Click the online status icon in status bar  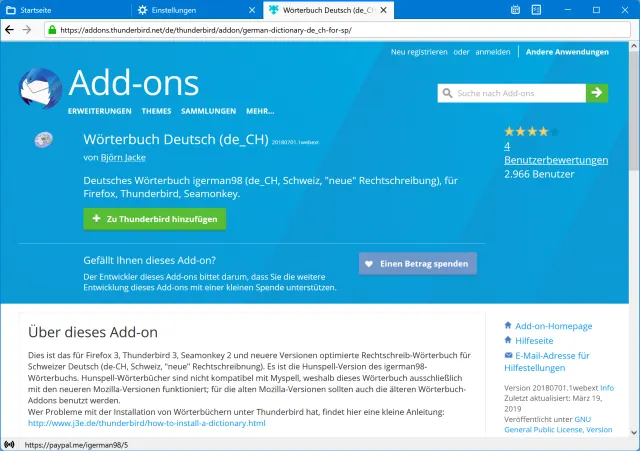click(9, 444)
